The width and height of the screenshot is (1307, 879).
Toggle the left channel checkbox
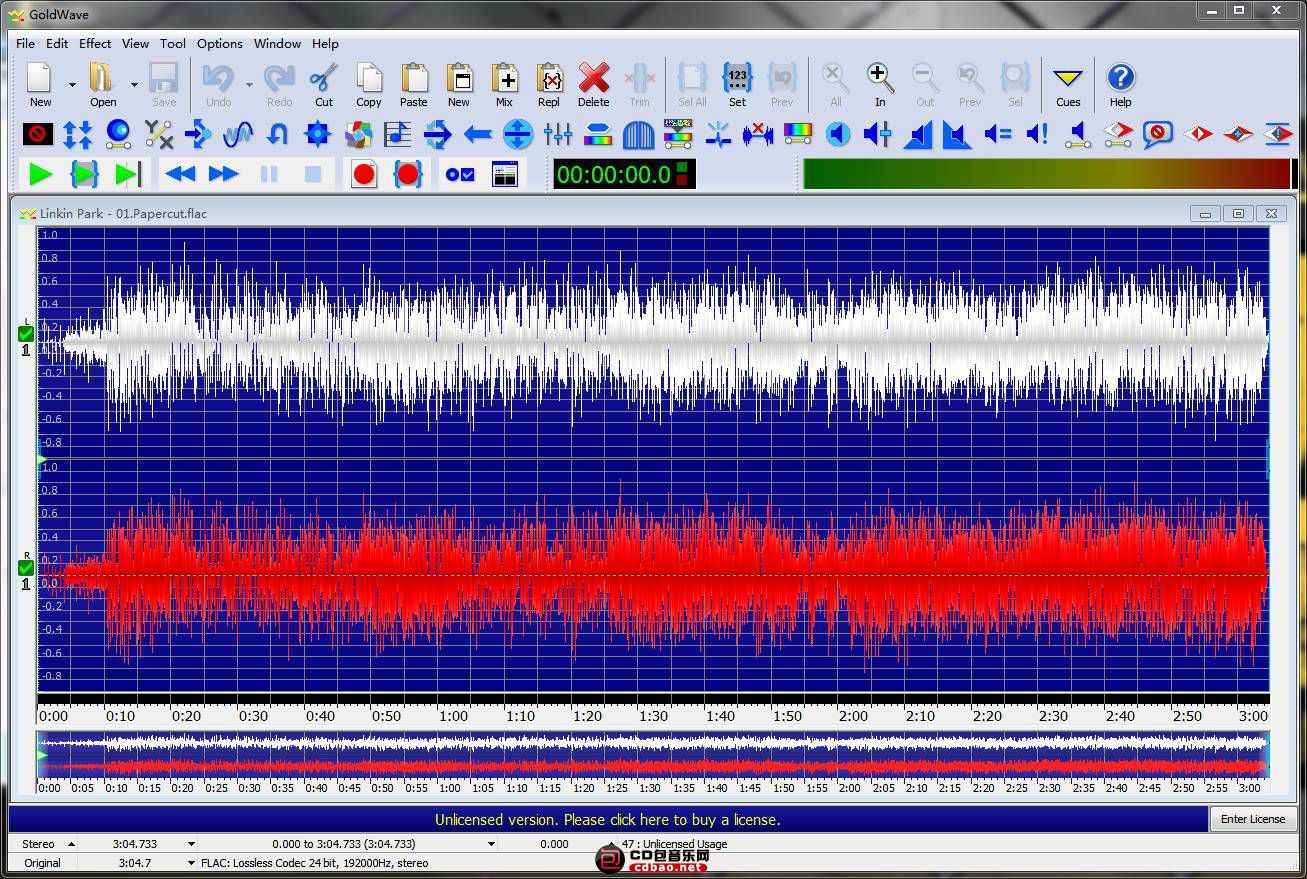26,334
